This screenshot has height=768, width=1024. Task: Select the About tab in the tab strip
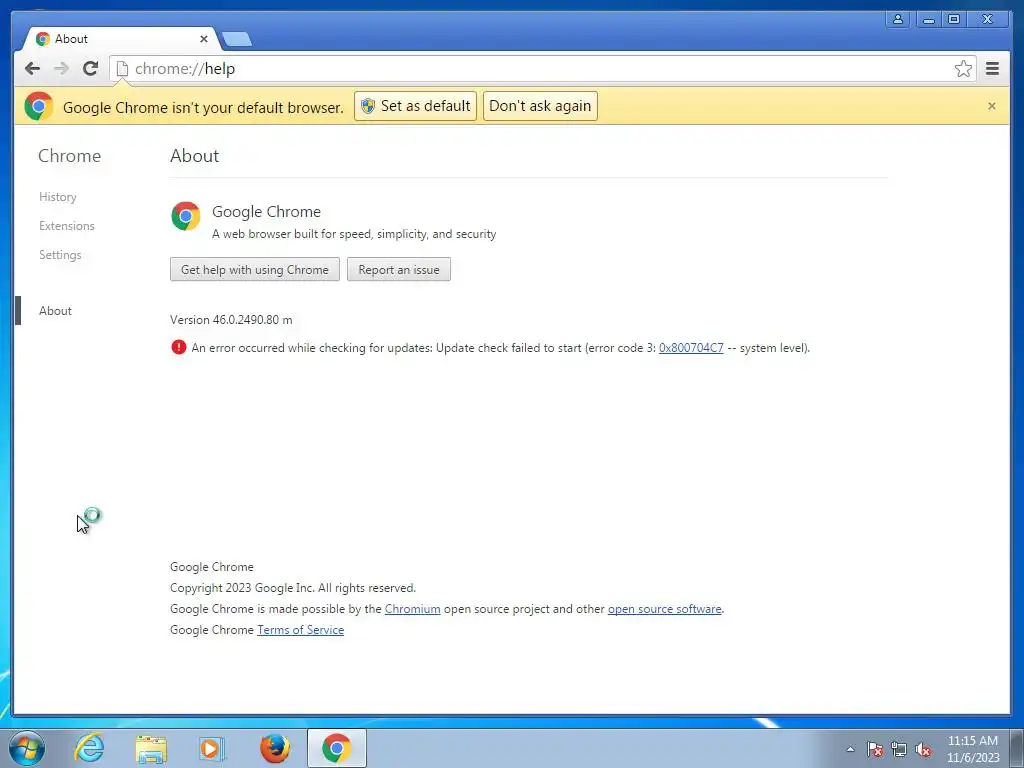point(121,39)
